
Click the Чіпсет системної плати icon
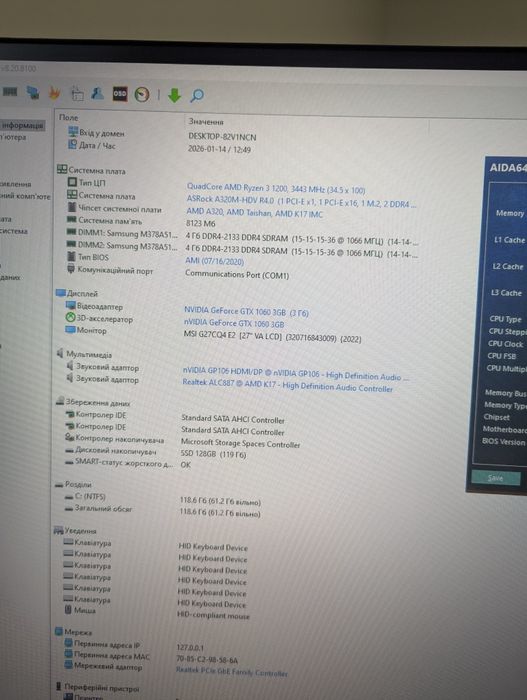71,207
